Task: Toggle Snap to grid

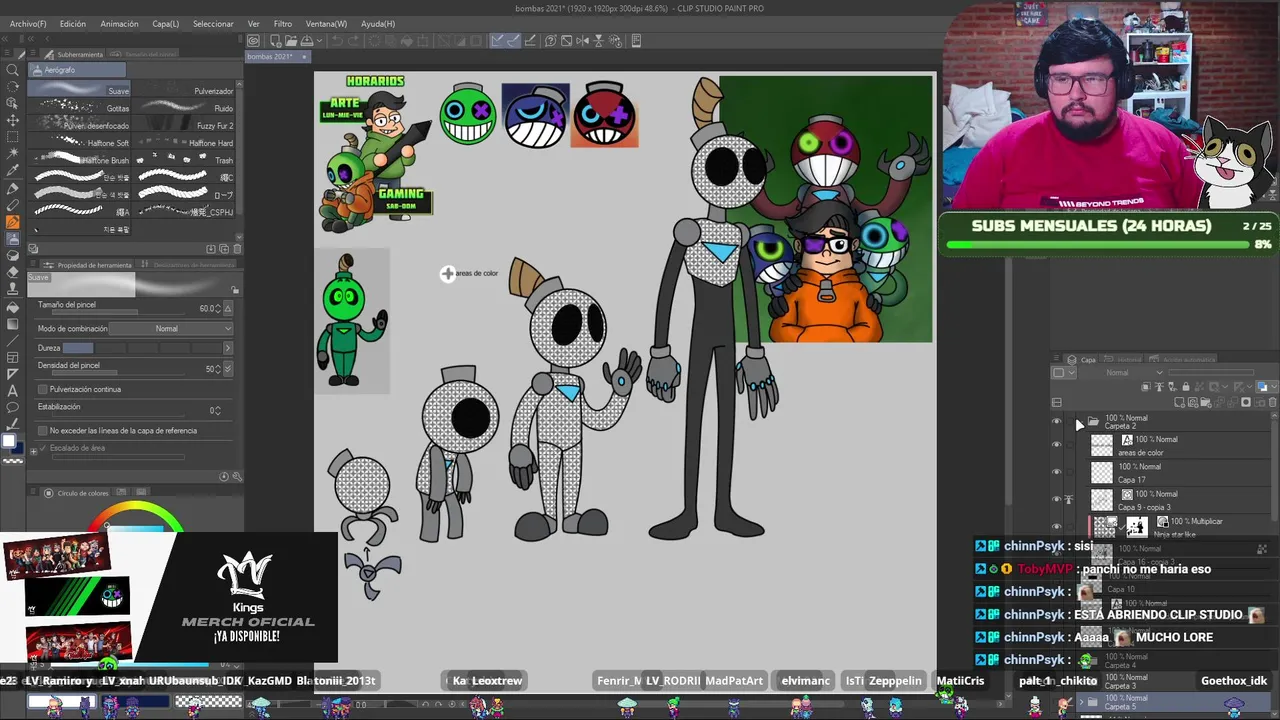Action: [531, 41]
